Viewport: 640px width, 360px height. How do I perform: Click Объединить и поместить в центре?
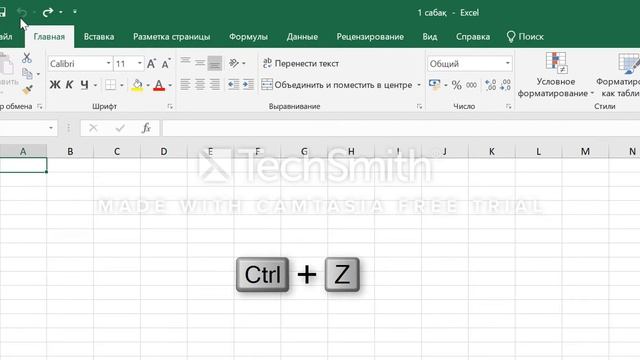pos(337,85)
